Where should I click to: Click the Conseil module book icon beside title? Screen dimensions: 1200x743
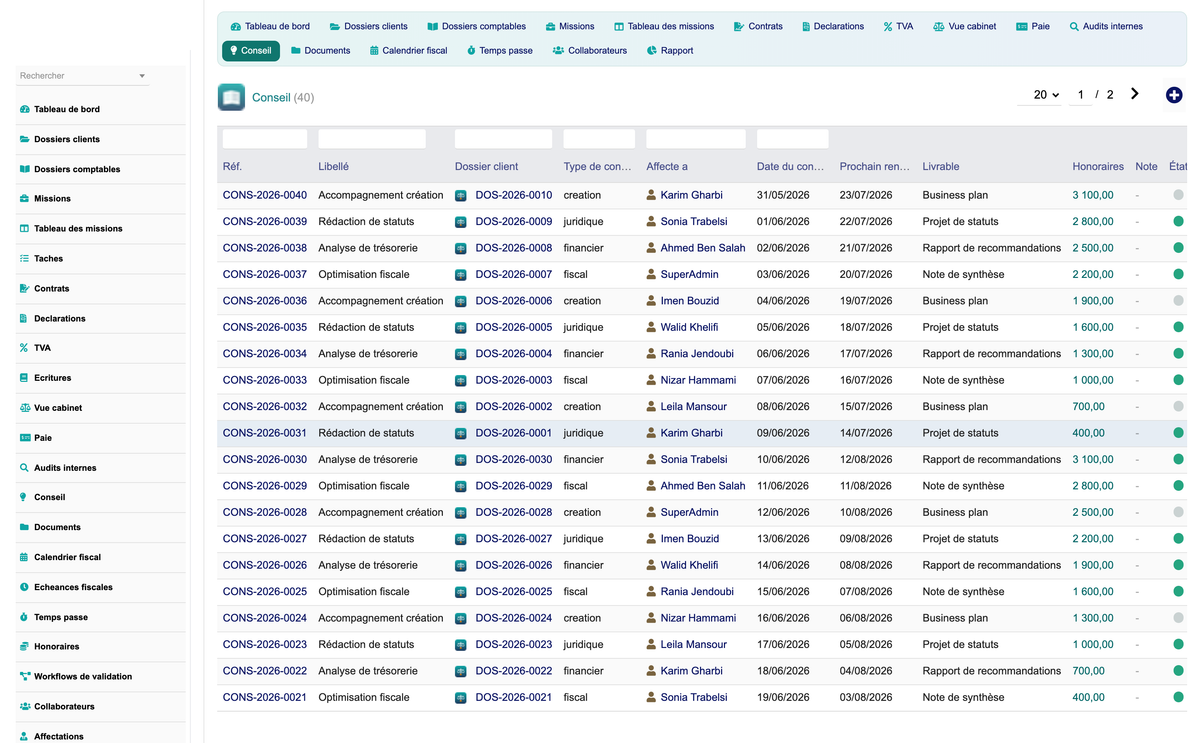point(231,97)
